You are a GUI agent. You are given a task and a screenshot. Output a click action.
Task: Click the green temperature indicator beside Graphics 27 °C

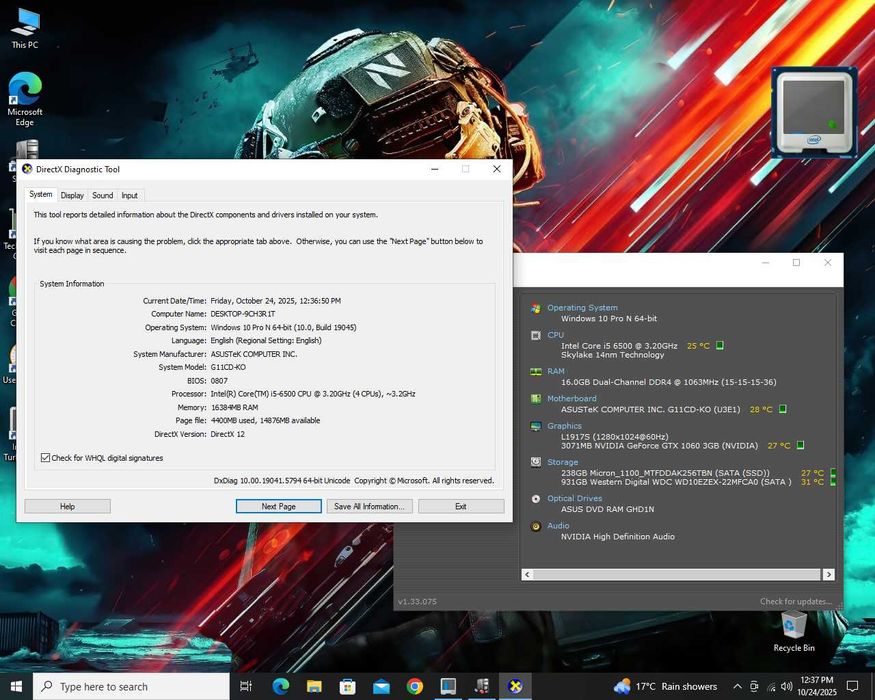(x=800, y=445)
